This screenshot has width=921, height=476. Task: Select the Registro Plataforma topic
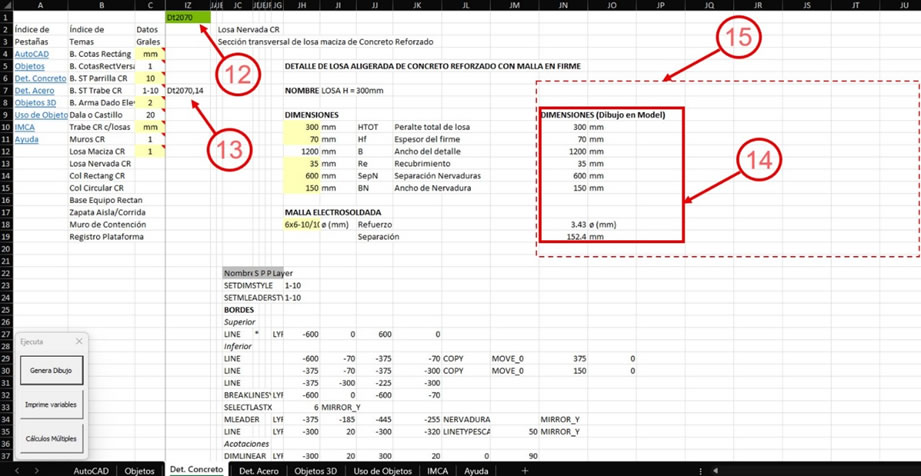pyautogui.click(x=106, y=237)
